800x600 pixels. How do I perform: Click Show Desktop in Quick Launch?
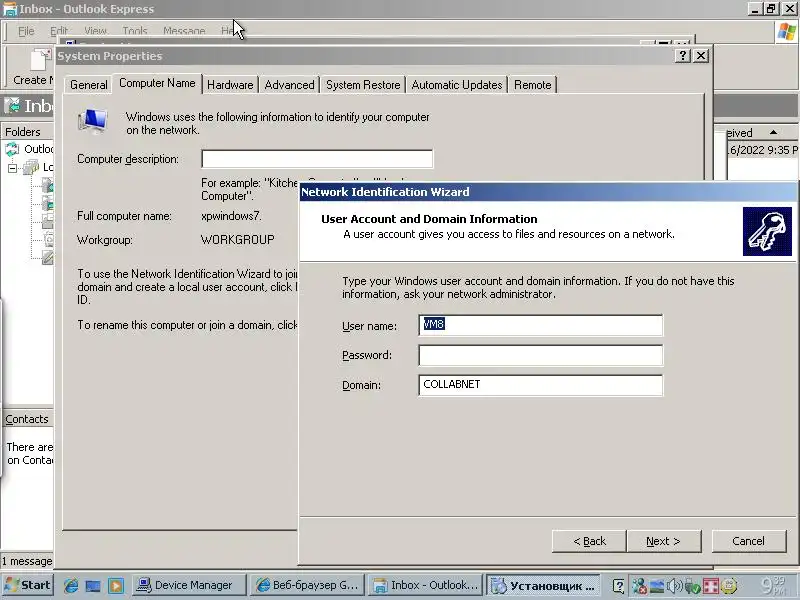[x=93, y=586]
